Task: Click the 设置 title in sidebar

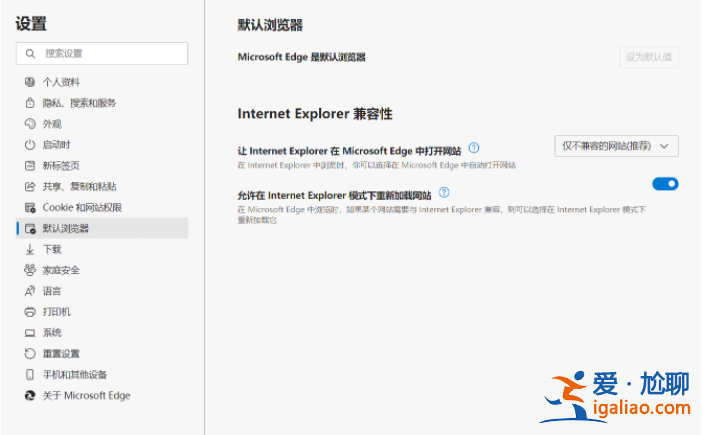Action: pos(31,24)
